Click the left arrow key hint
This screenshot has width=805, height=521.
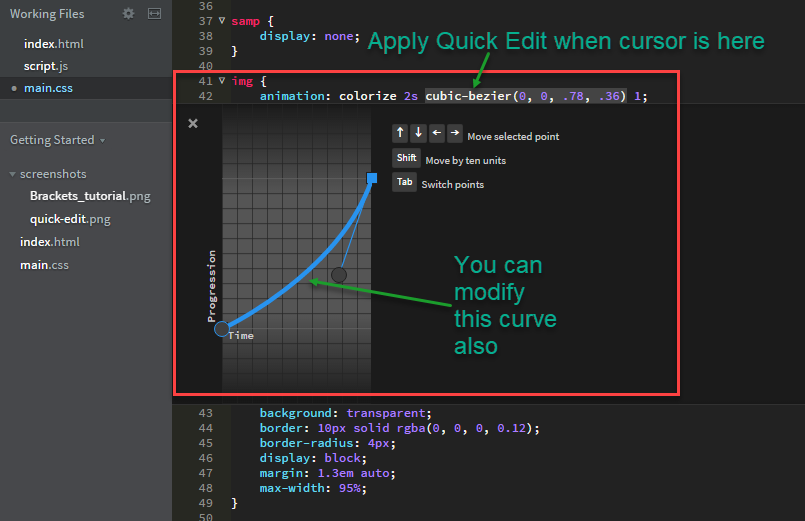tap(436, 133)
